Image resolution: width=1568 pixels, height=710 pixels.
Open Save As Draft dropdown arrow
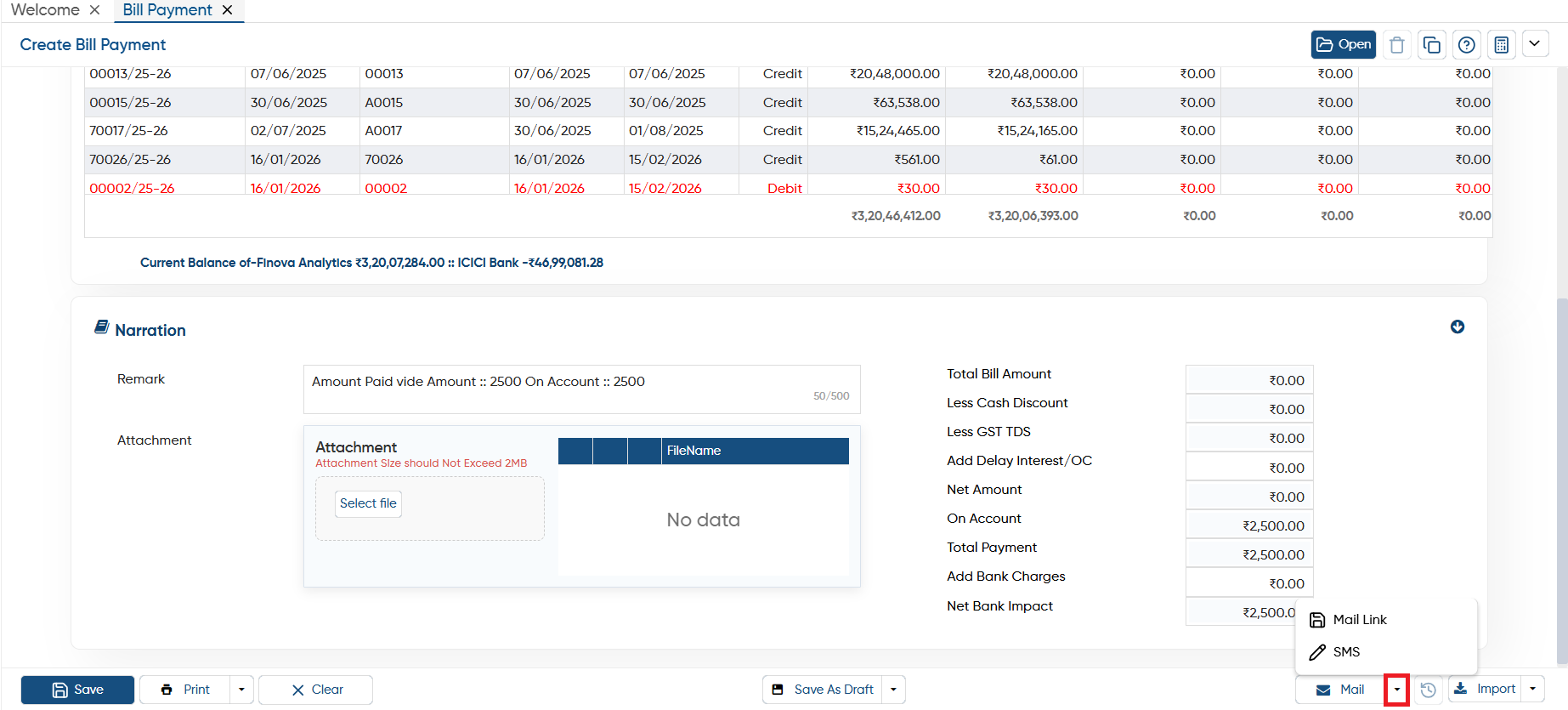[x=893, y=690]
